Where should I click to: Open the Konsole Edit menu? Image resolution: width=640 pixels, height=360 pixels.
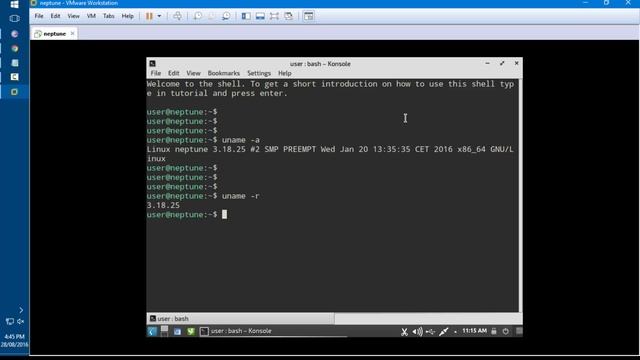[x=173, y=73]
